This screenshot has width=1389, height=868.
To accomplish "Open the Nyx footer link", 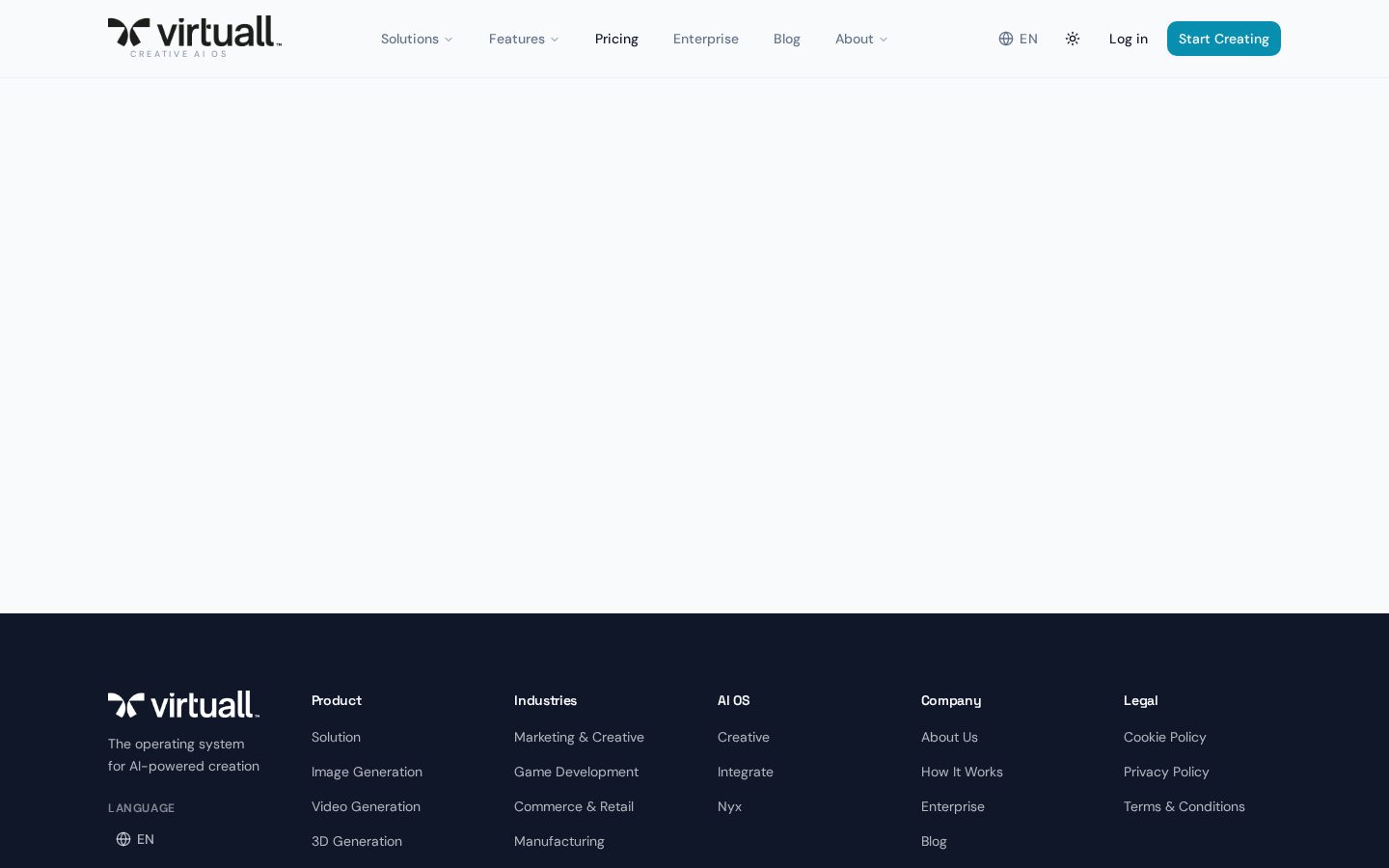I will (729, 806).
